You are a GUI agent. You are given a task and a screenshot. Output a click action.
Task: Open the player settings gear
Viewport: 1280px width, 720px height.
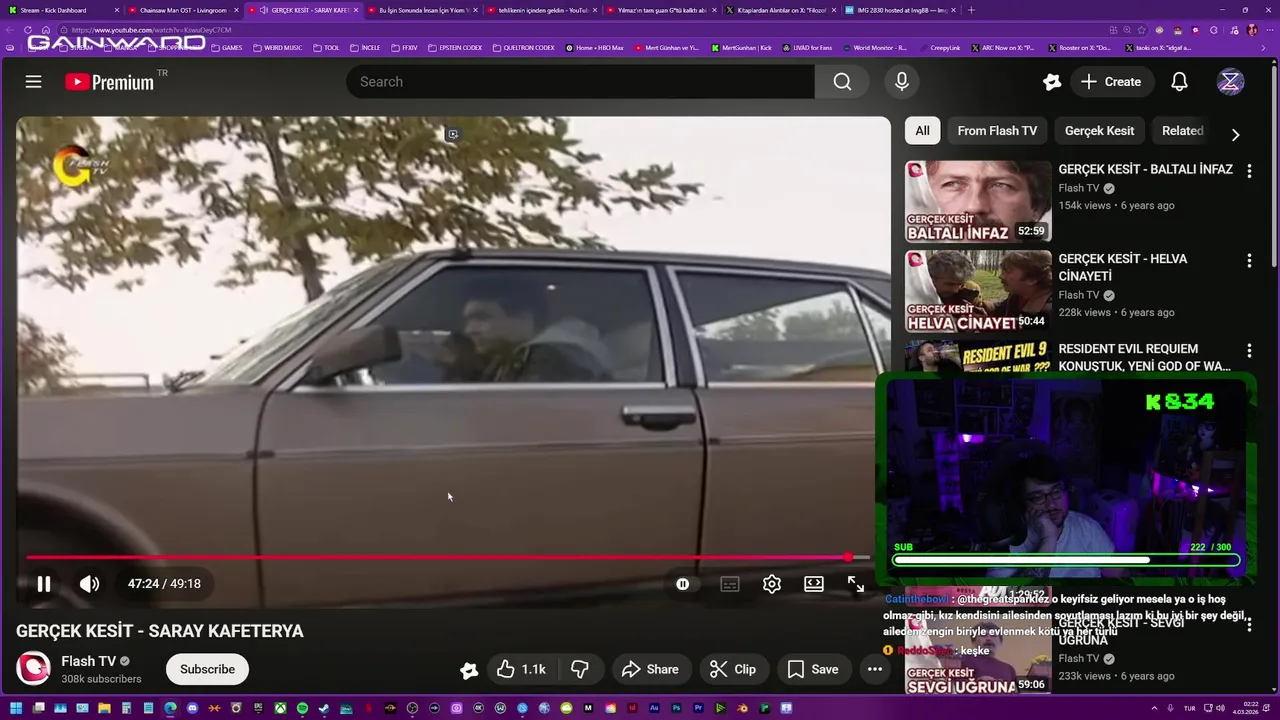tap(771, 584)
